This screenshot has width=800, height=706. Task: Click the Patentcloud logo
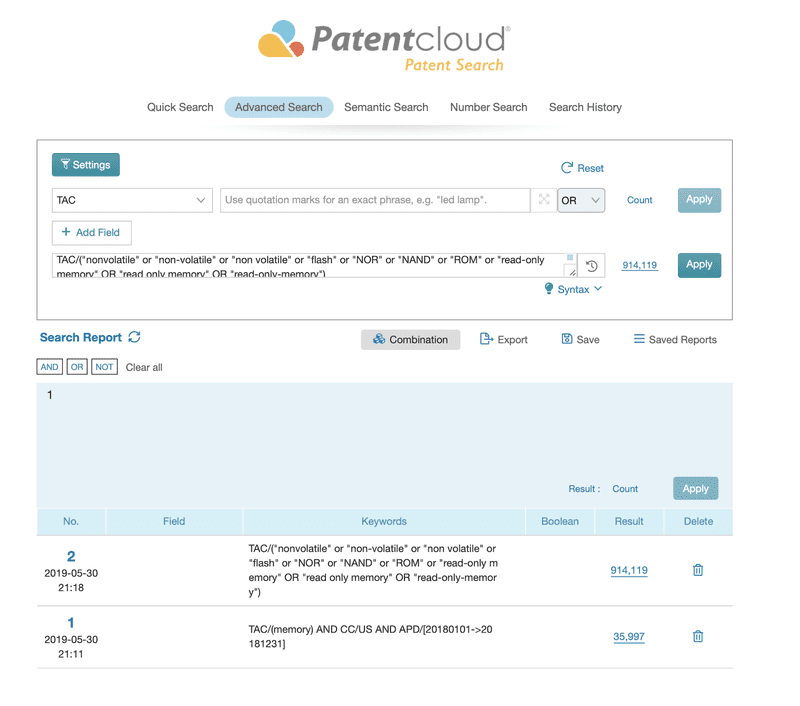tap(384, 46)
